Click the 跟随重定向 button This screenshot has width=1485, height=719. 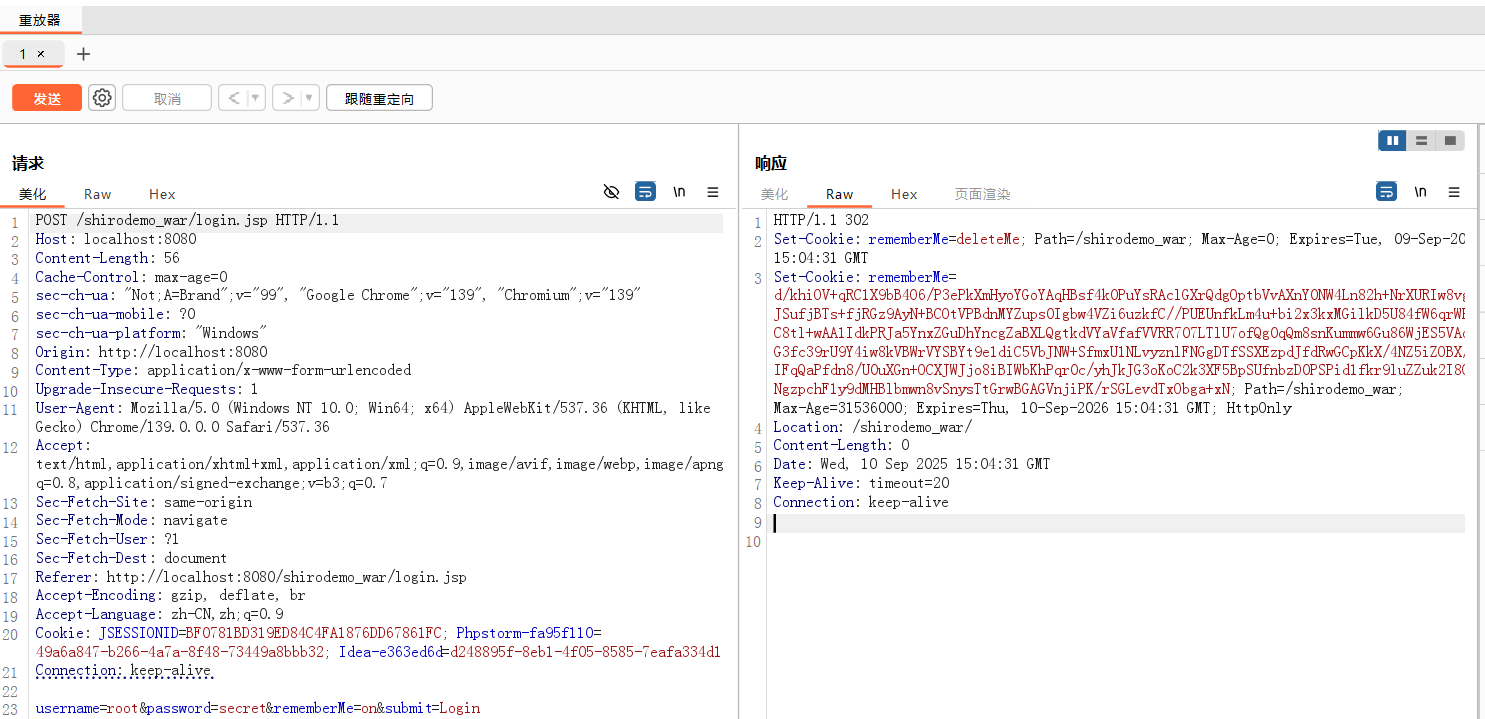click(379, 98)
